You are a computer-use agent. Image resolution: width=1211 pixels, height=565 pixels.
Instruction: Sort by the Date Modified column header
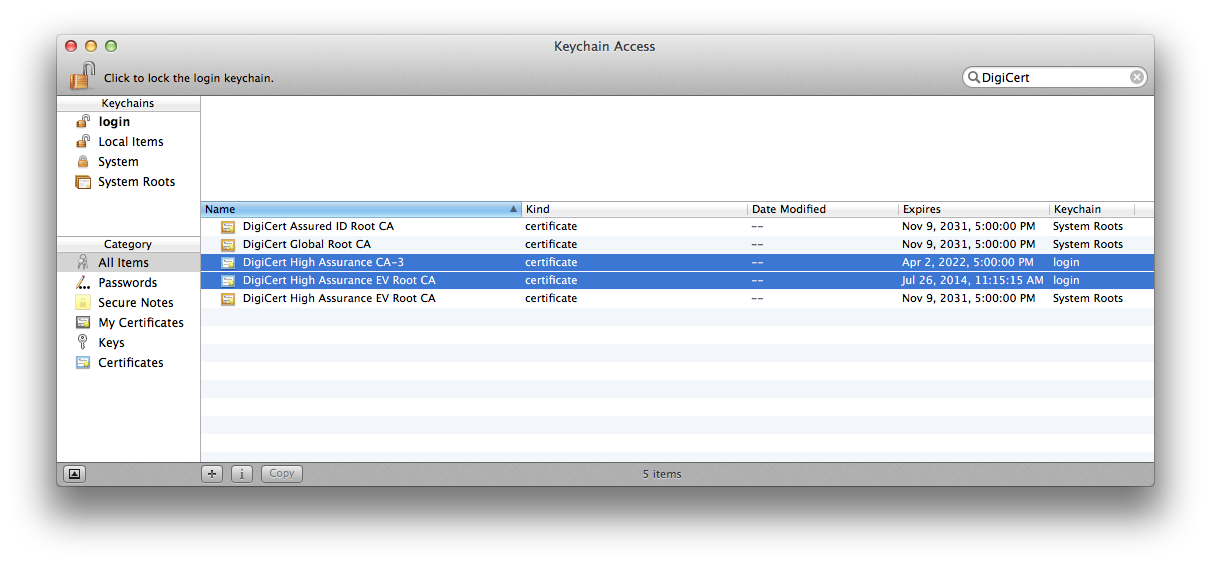[x=822, y=209]
